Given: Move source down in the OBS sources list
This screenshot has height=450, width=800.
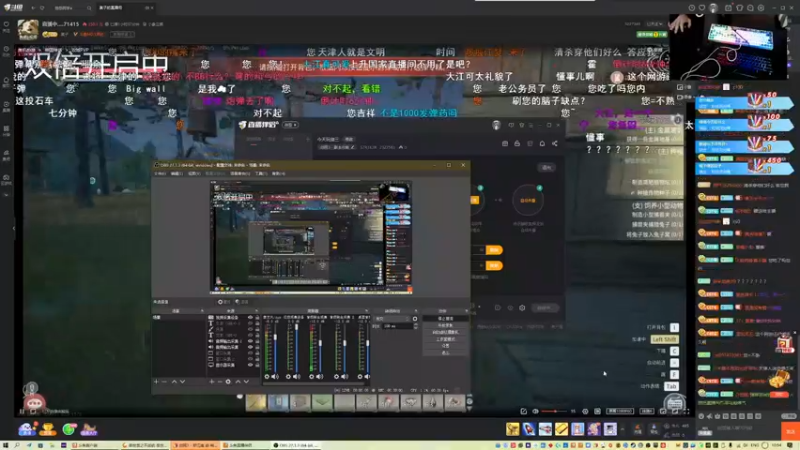Looking at the screenshot, I should point(246,382).
